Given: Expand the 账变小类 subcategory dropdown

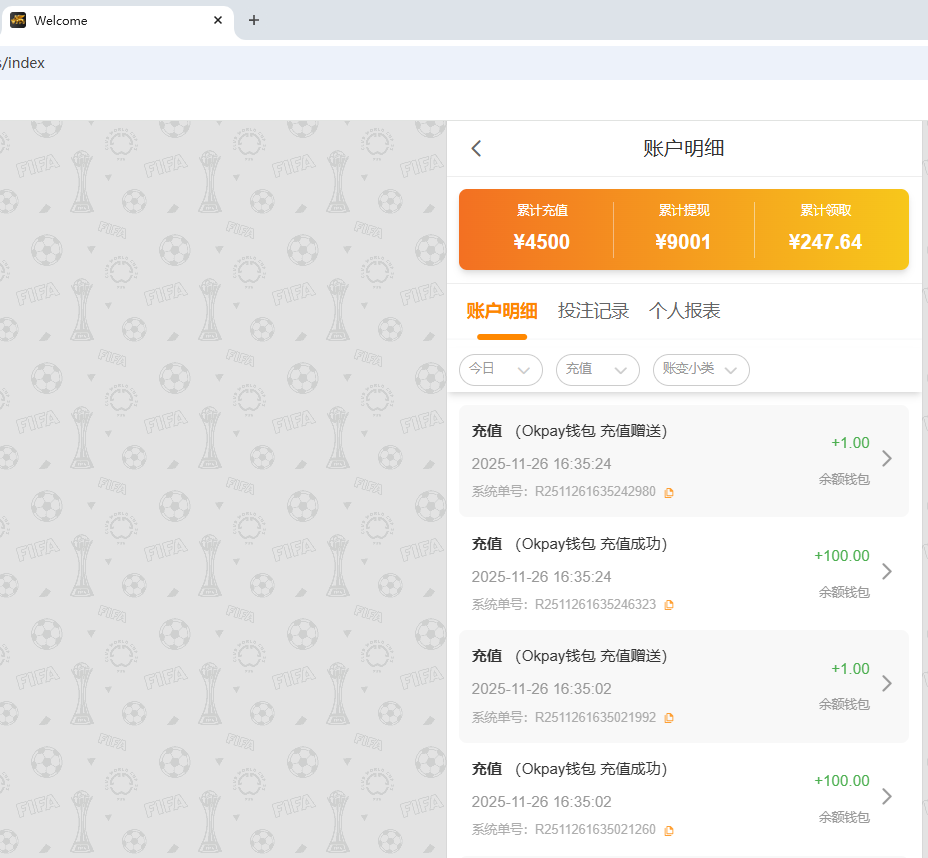Looking at the screenshot, I should (x=700, y=370).
